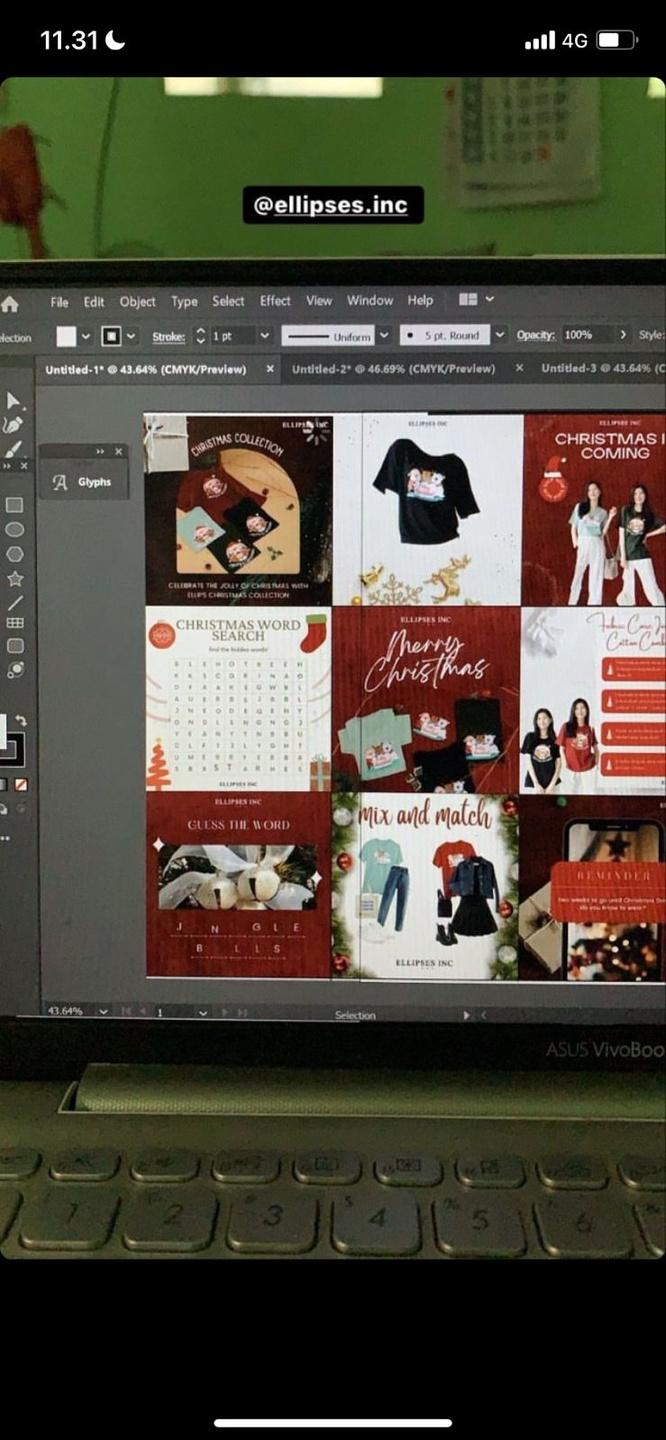Open the Effect menu
This screenshot has height=1440, width=666.
tap(275, 300)
